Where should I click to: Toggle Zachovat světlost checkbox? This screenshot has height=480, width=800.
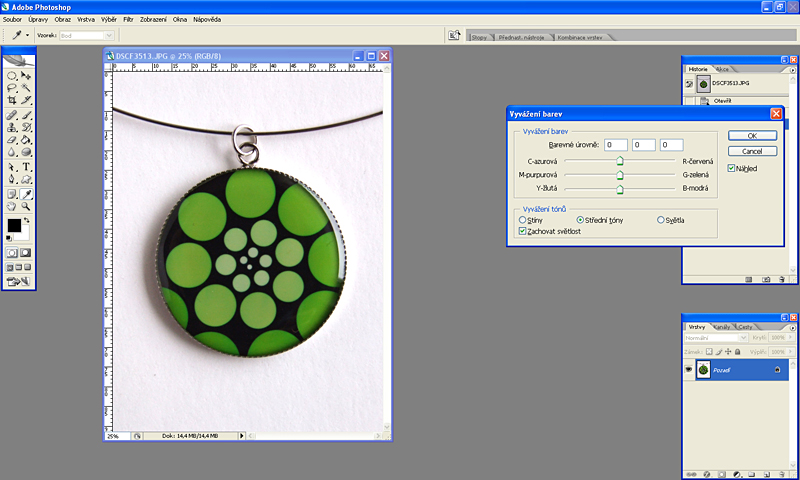click(523, 231)
